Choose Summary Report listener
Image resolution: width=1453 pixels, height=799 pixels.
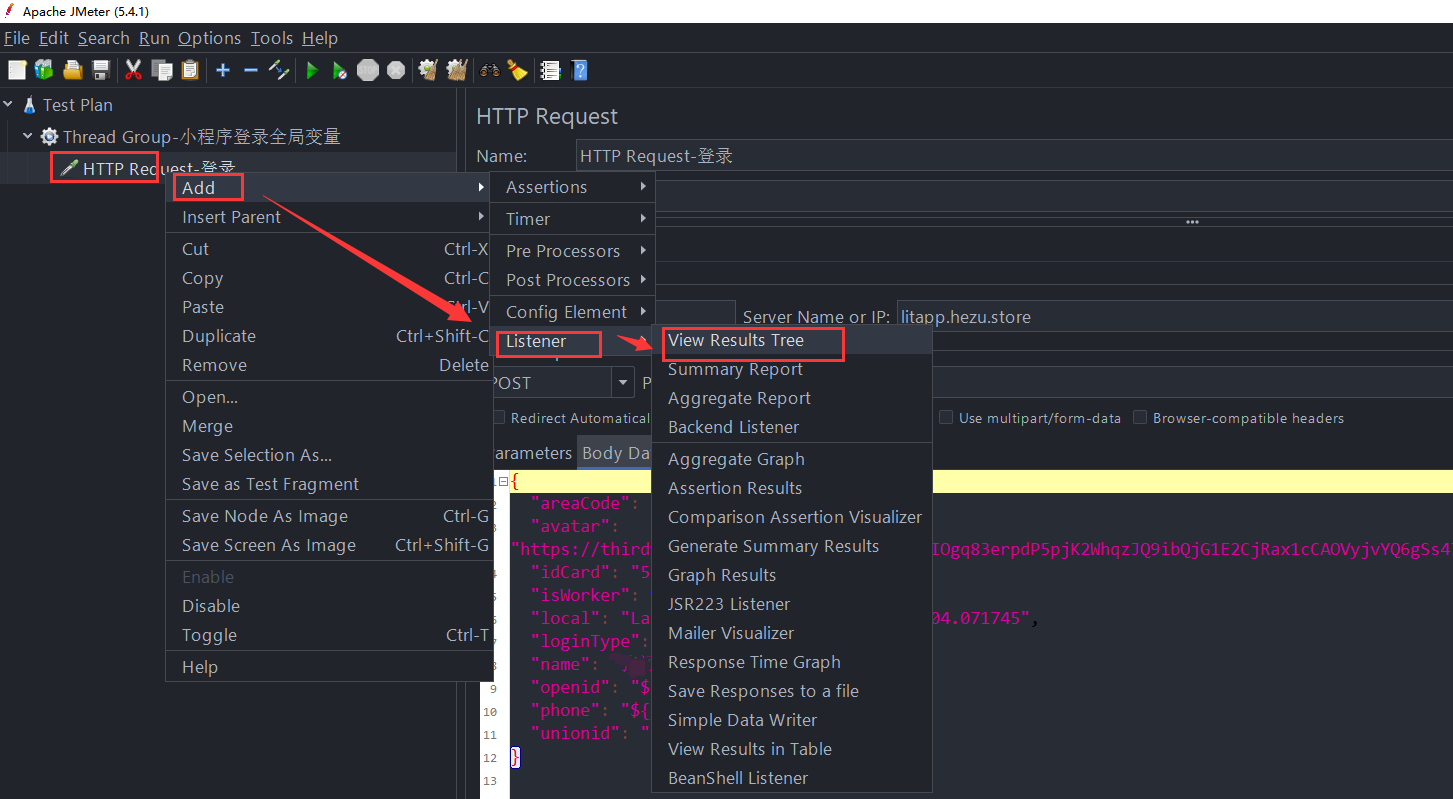(x=792, y=369)
